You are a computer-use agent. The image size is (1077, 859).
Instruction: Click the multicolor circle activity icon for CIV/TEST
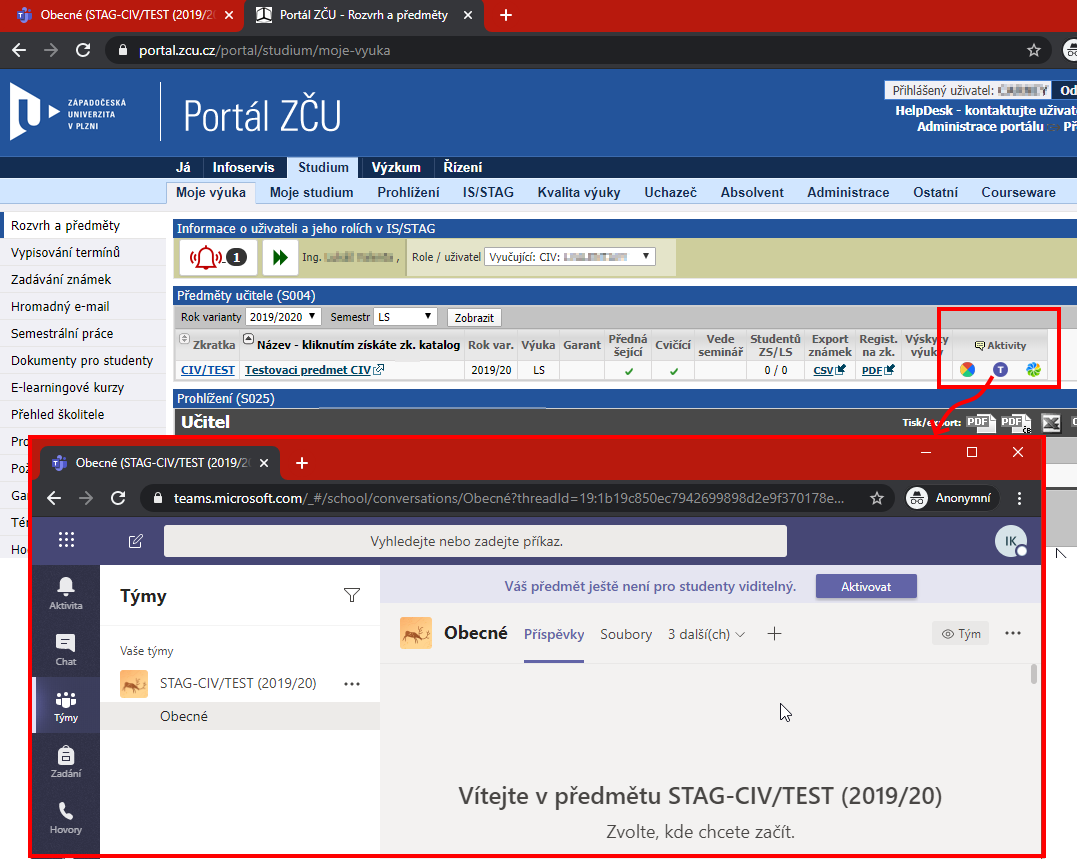click(967, 369)
